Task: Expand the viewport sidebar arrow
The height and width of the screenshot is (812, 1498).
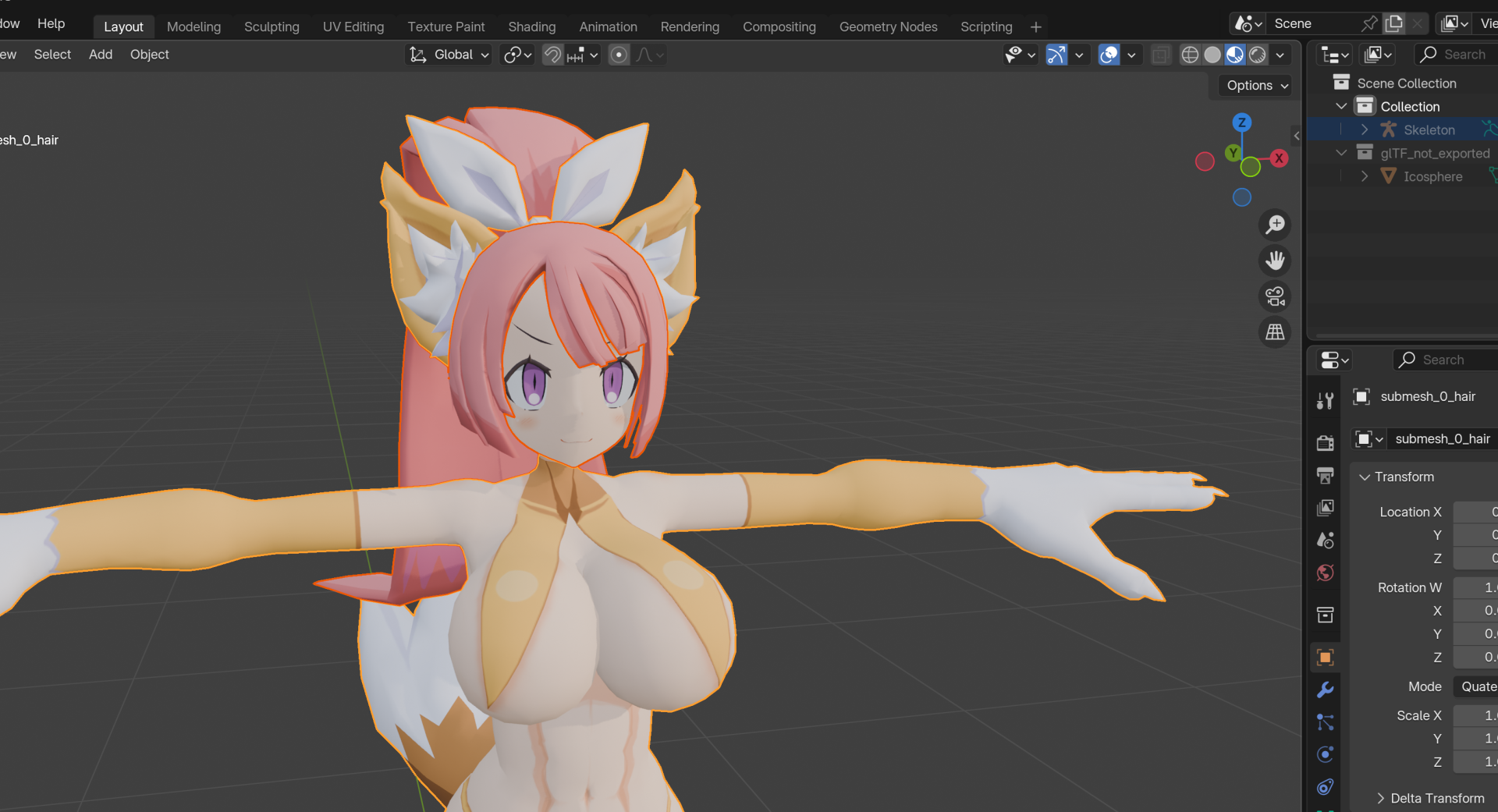Action: (1297, 136)
